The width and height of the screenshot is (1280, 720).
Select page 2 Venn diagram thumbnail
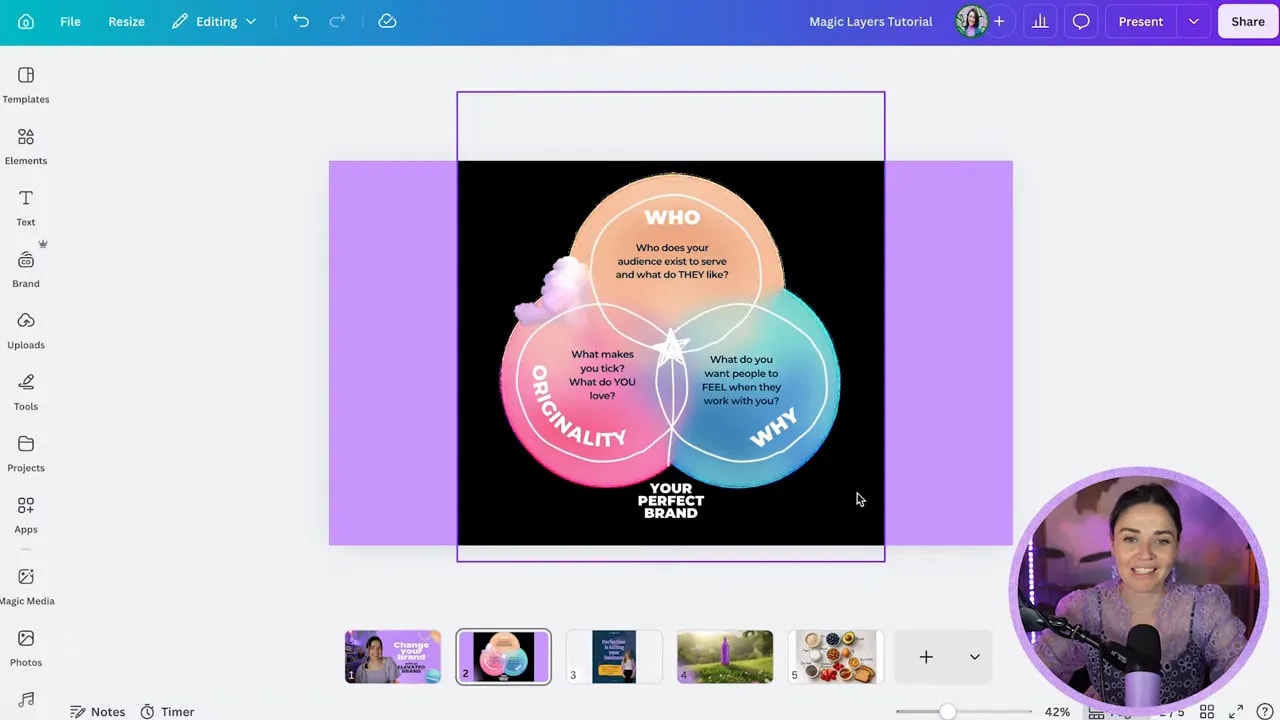(x=503, y=656)
